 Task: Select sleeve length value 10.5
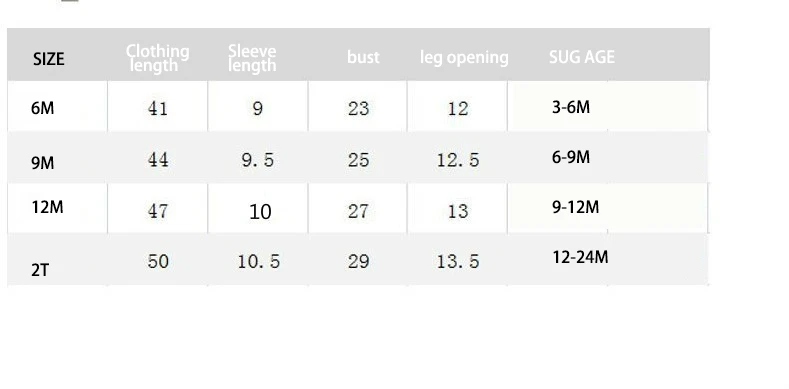click(258, 261)
